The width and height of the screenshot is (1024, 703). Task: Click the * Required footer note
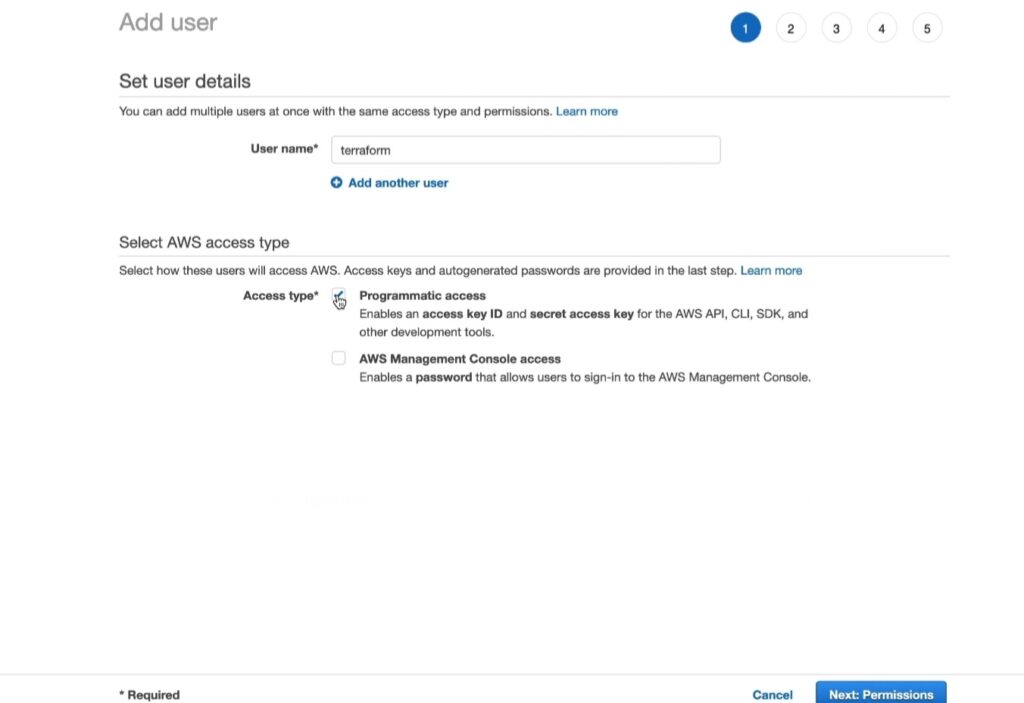point(150,695)
